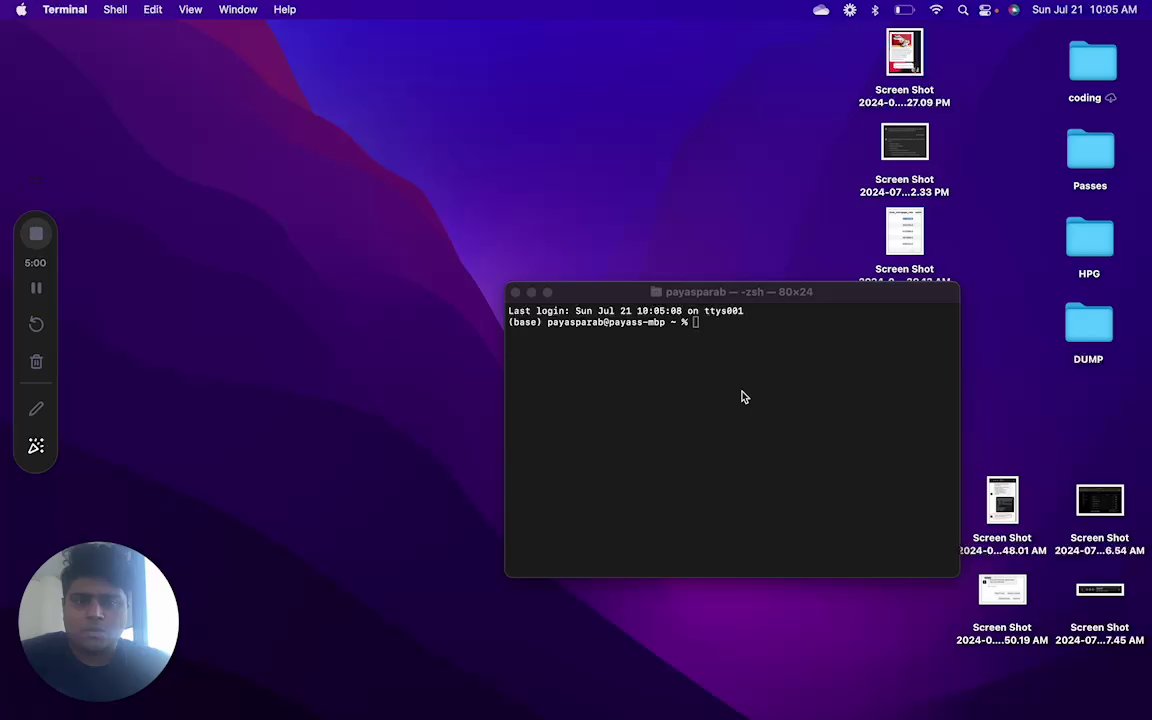Click the battery status icon

904,10
